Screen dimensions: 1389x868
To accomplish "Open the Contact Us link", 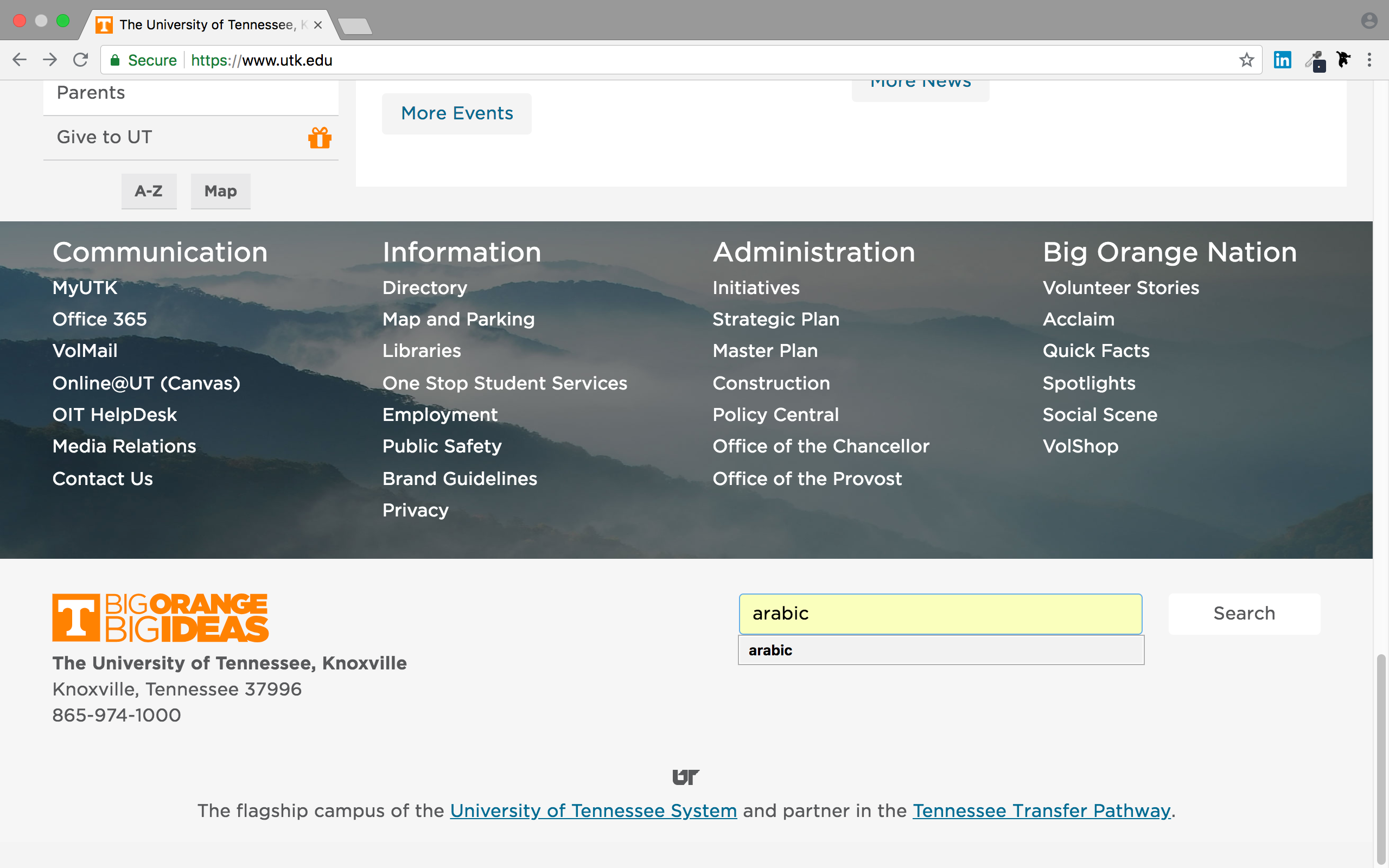I will coord(103,479).
